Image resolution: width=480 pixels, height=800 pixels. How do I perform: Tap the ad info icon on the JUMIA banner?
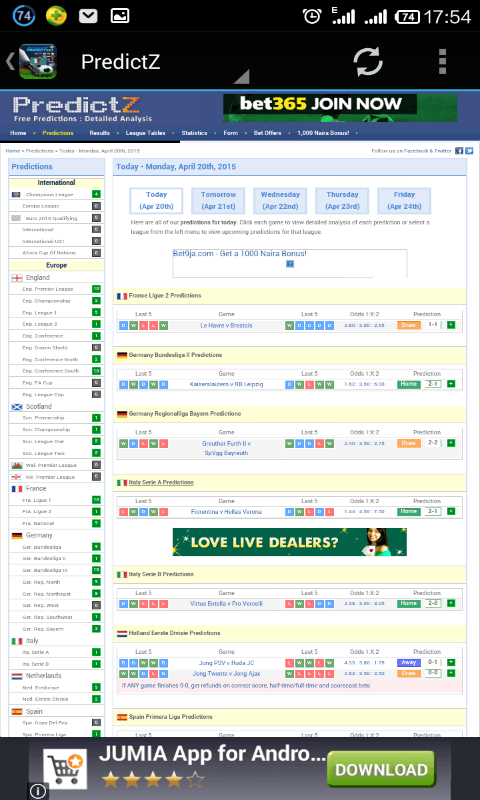coord(38,791)
